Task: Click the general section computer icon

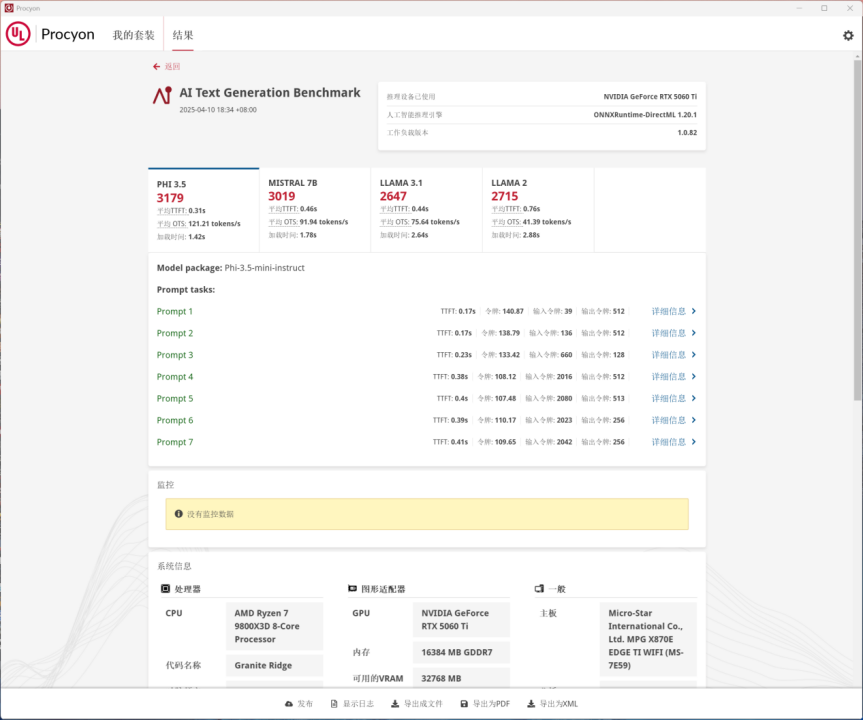Action: pos(539,588)
